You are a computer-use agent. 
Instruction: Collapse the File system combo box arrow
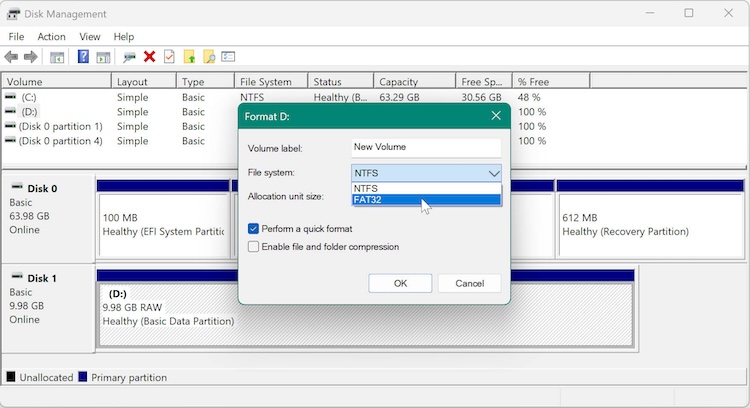tap(493, 173)
